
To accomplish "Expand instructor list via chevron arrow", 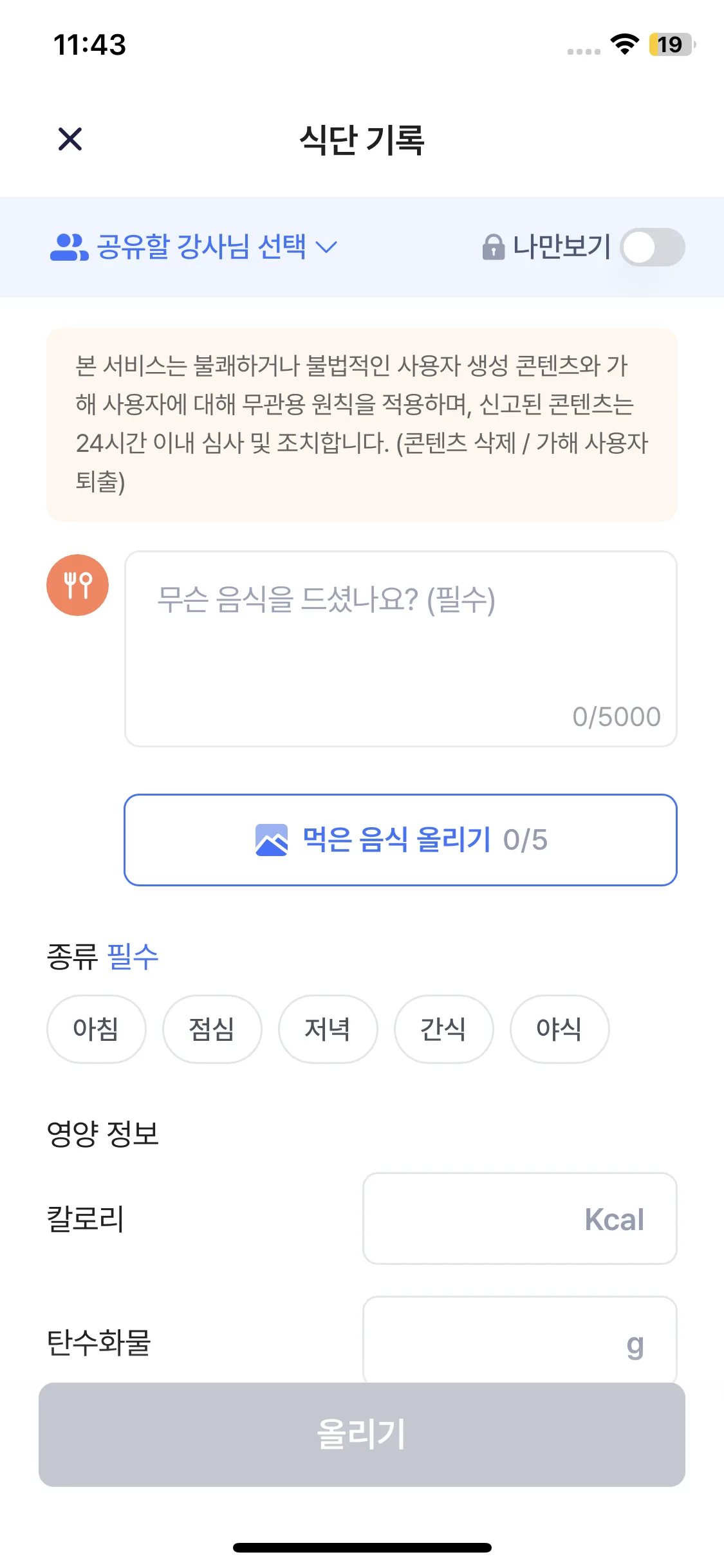I will (327, 247).
